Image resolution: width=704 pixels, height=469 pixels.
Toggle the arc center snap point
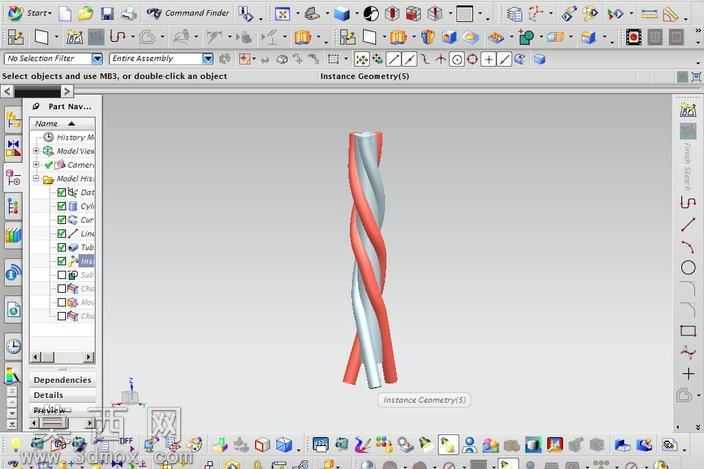click(x=457, y=59)
